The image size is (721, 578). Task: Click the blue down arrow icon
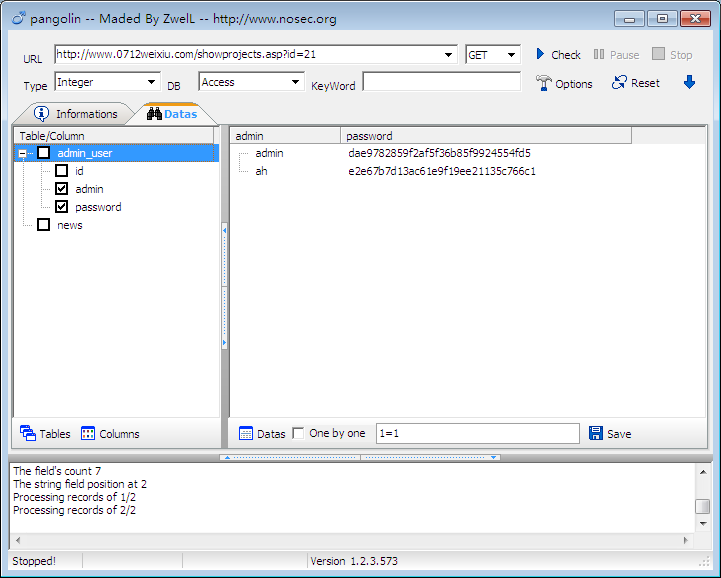689,82
